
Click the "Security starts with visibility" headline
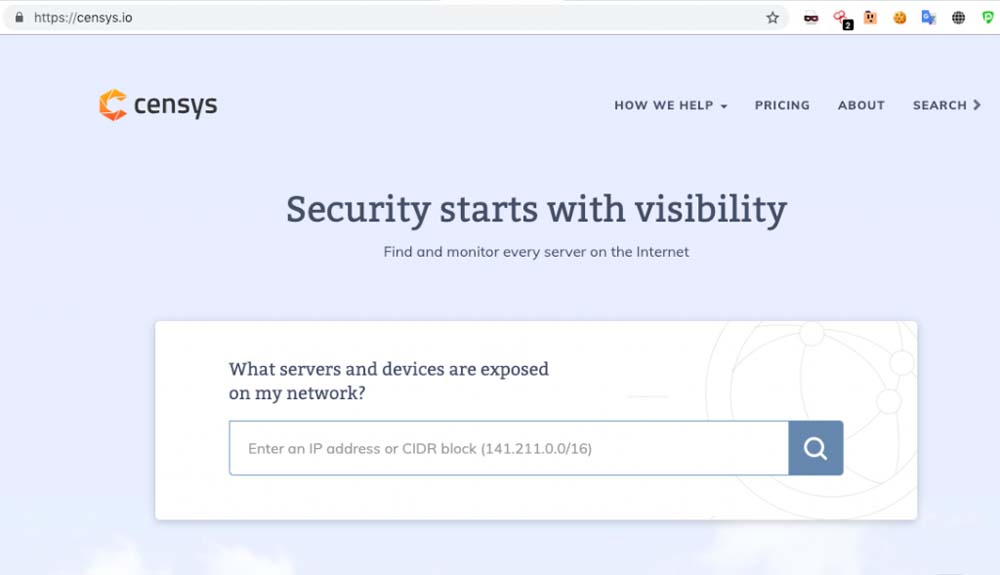536,209
